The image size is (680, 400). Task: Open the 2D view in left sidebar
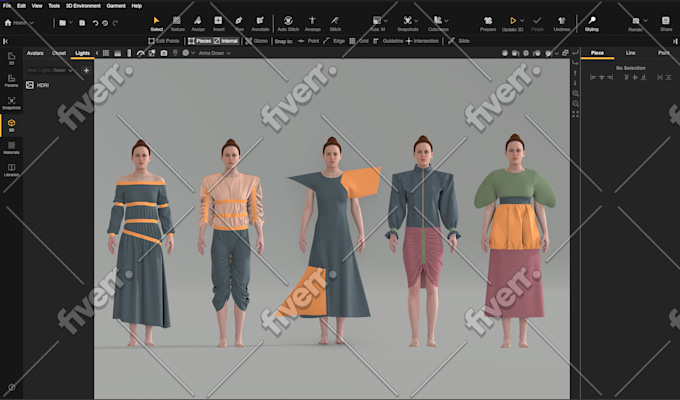[11, 59]
